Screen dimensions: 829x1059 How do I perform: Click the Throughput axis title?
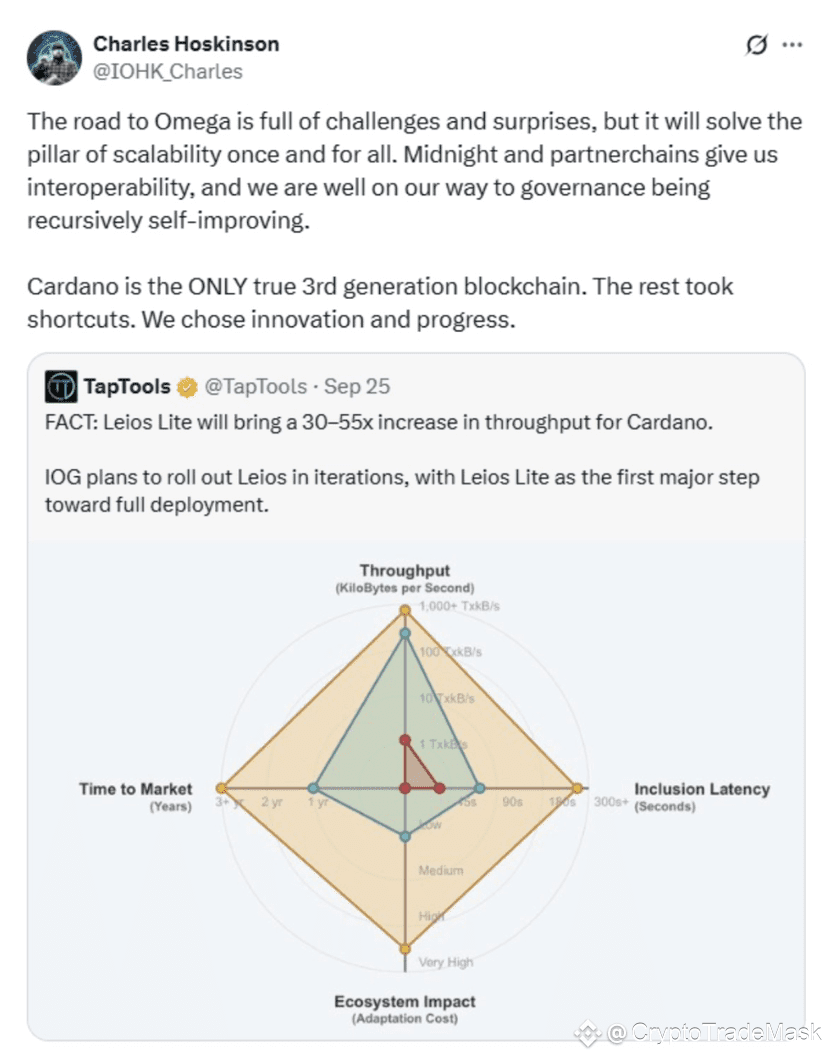pos(405,570)
